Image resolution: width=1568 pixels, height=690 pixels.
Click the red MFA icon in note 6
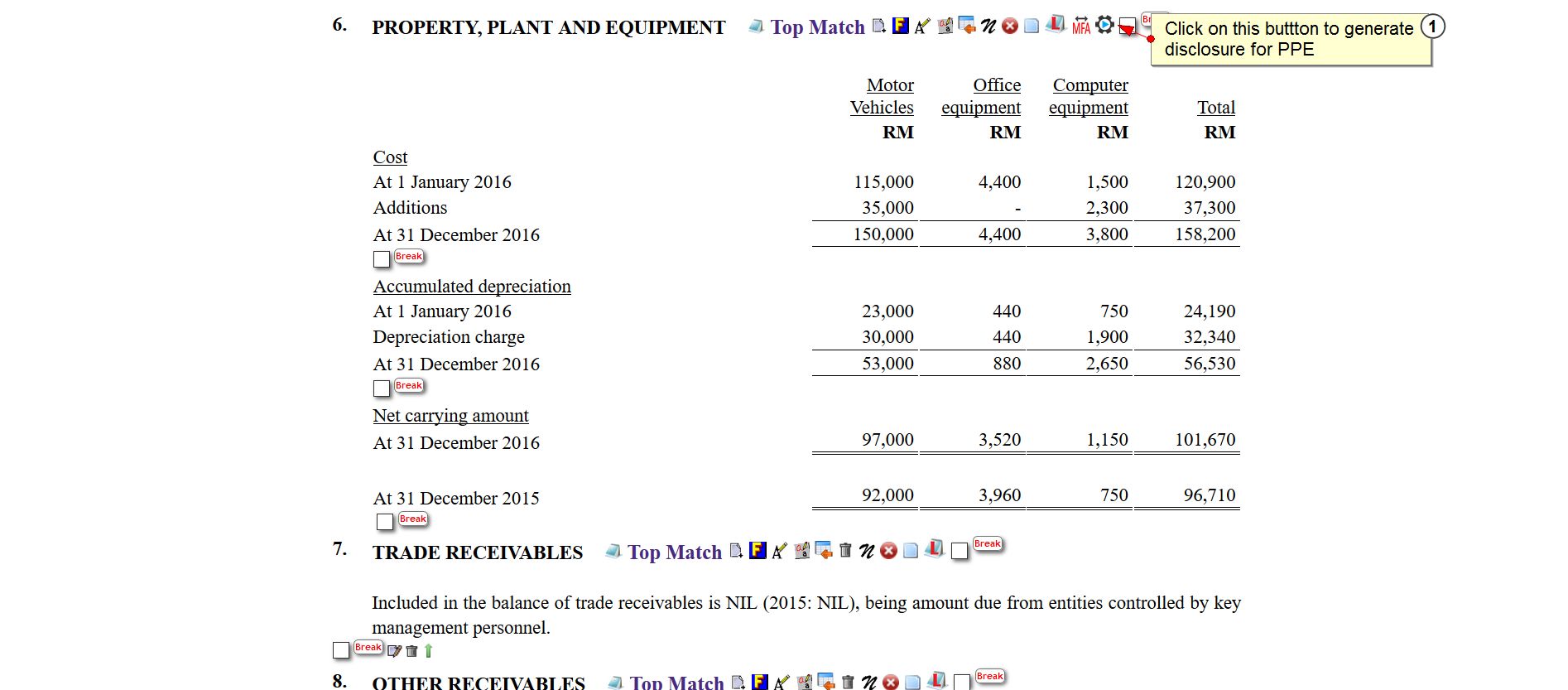coord(1080,26)
